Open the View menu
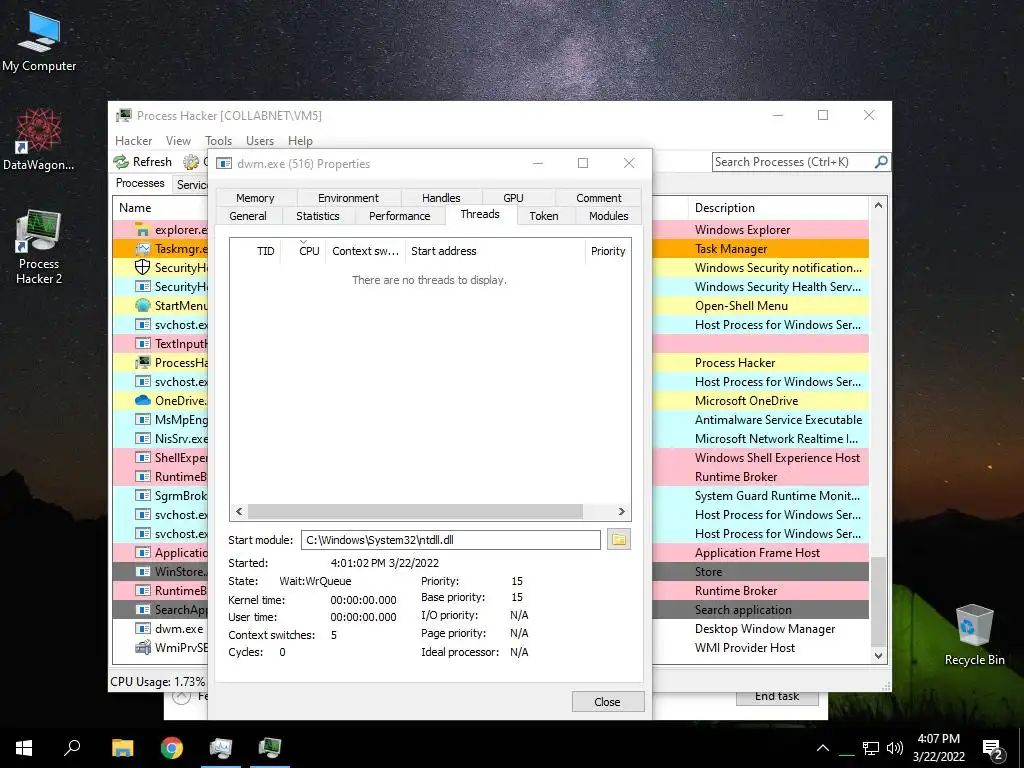Screen dimensions: 1024x768 point(178,140)
